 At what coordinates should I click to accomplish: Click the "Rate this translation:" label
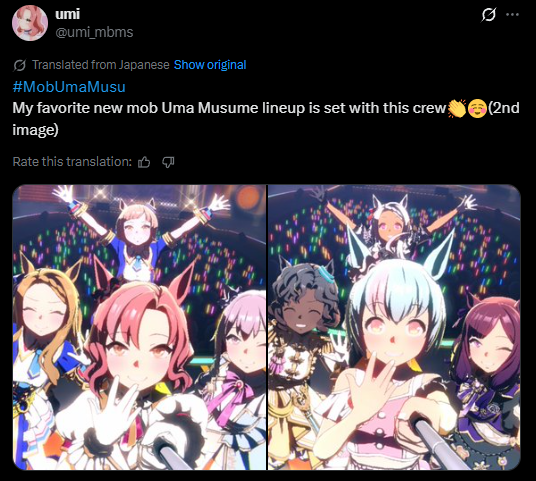(72, 162)
